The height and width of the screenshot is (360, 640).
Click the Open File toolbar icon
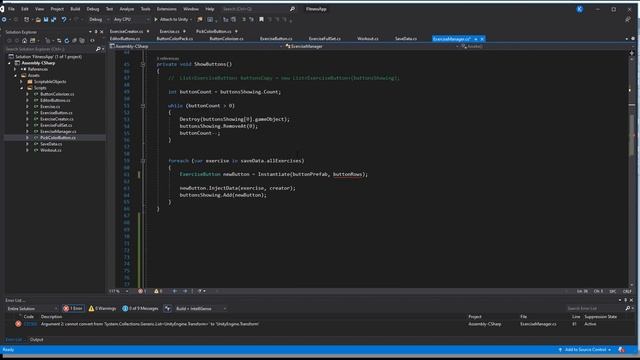tap(38, 19)
